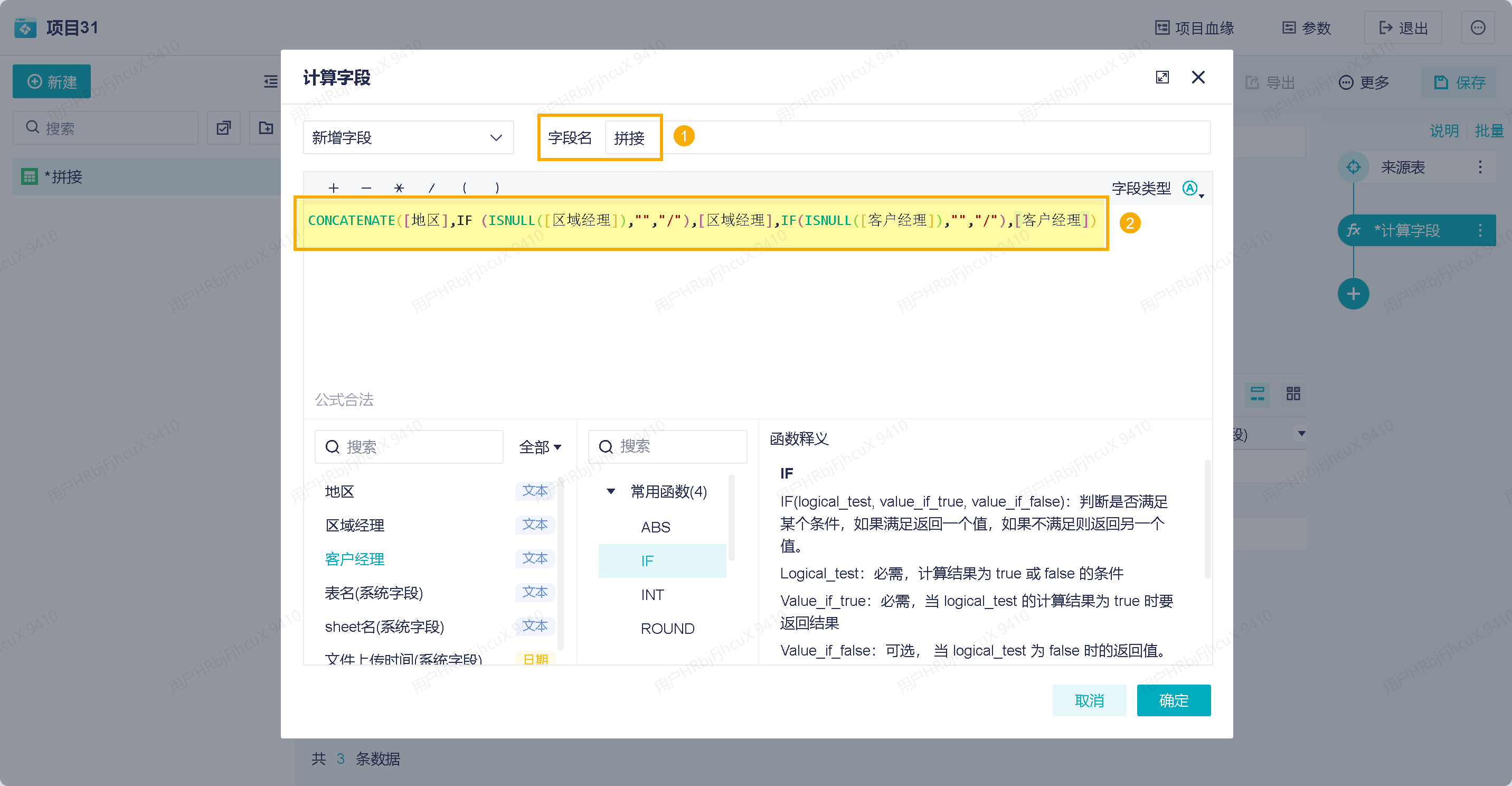Viewport: 1512px width, 786px height.
Task: Click the round plus add-node button
Action: click(x=1353, y=294)
